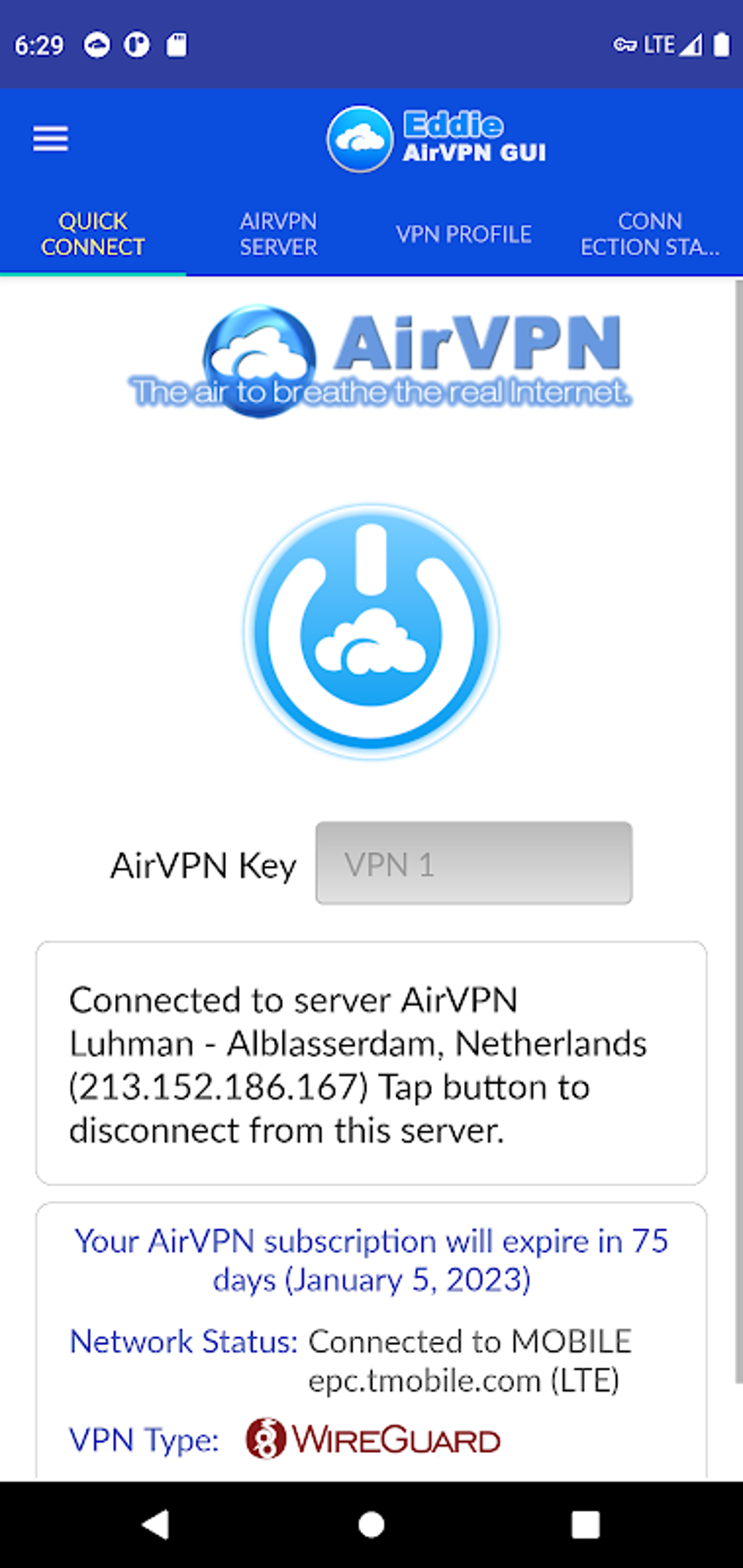Image resolution: width=743 pixels, height=1568 pixels.
Task: Open the navigation drawer menu
Action: [50, 138]
